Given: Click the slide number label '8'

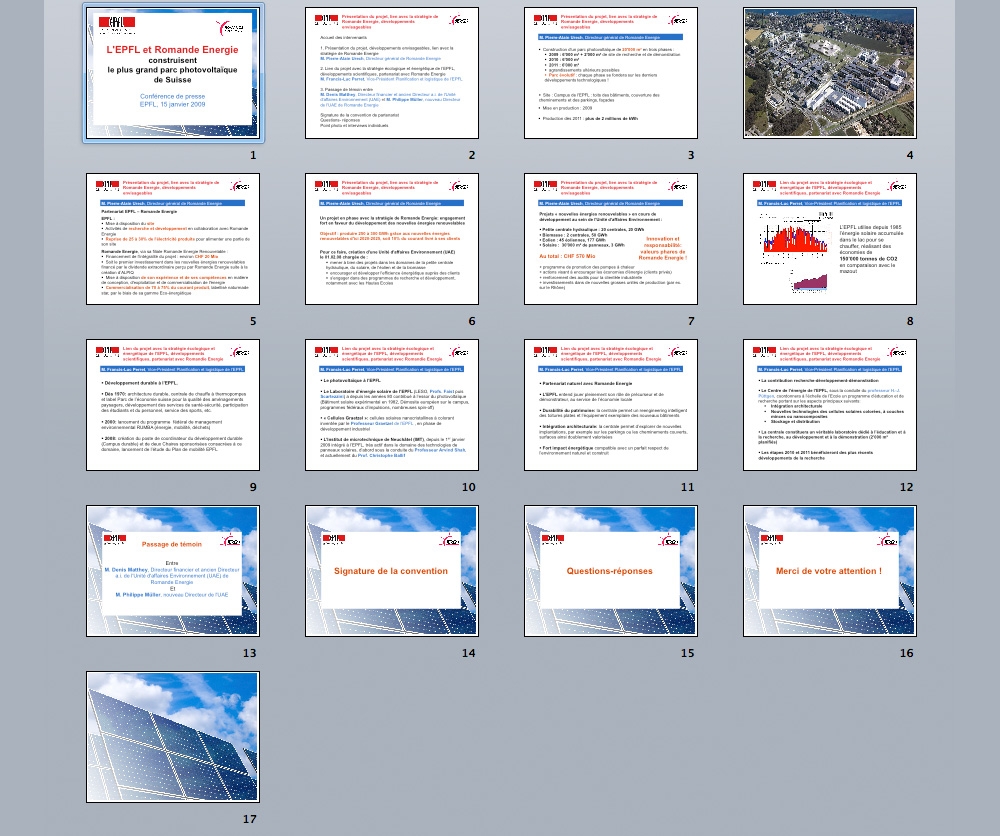Looking at the screenshot, I should tap(910, 321).
